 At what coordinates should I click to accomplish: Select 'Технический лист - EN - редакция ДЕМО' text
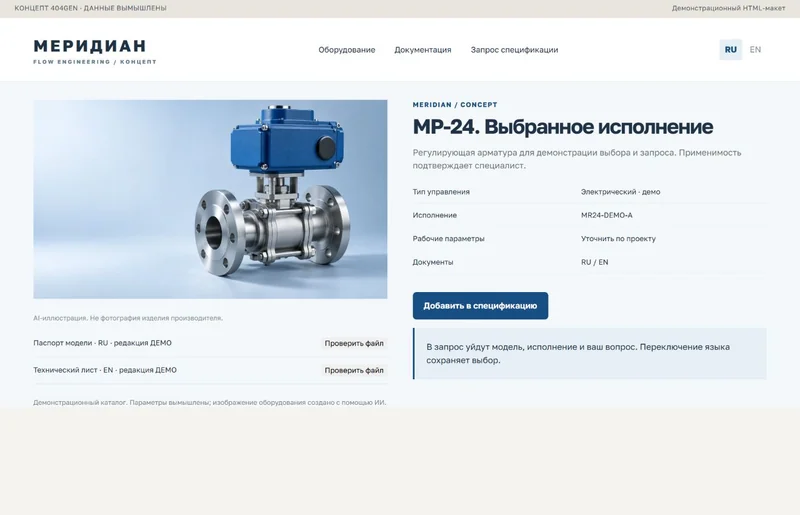pyautogui.click(x=105, y=370)
